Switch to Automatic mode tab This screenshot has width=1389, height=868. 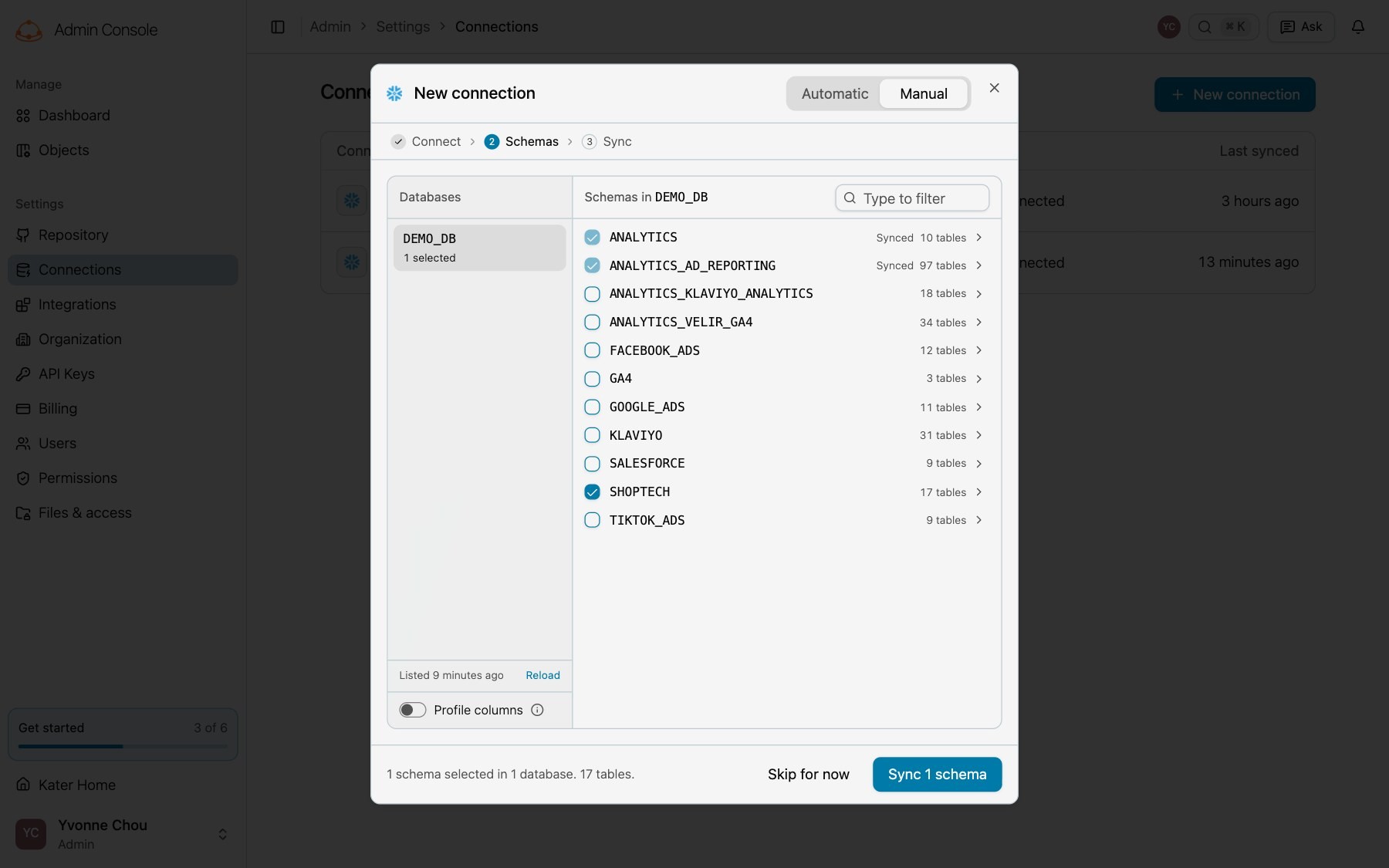pos(835,93)
